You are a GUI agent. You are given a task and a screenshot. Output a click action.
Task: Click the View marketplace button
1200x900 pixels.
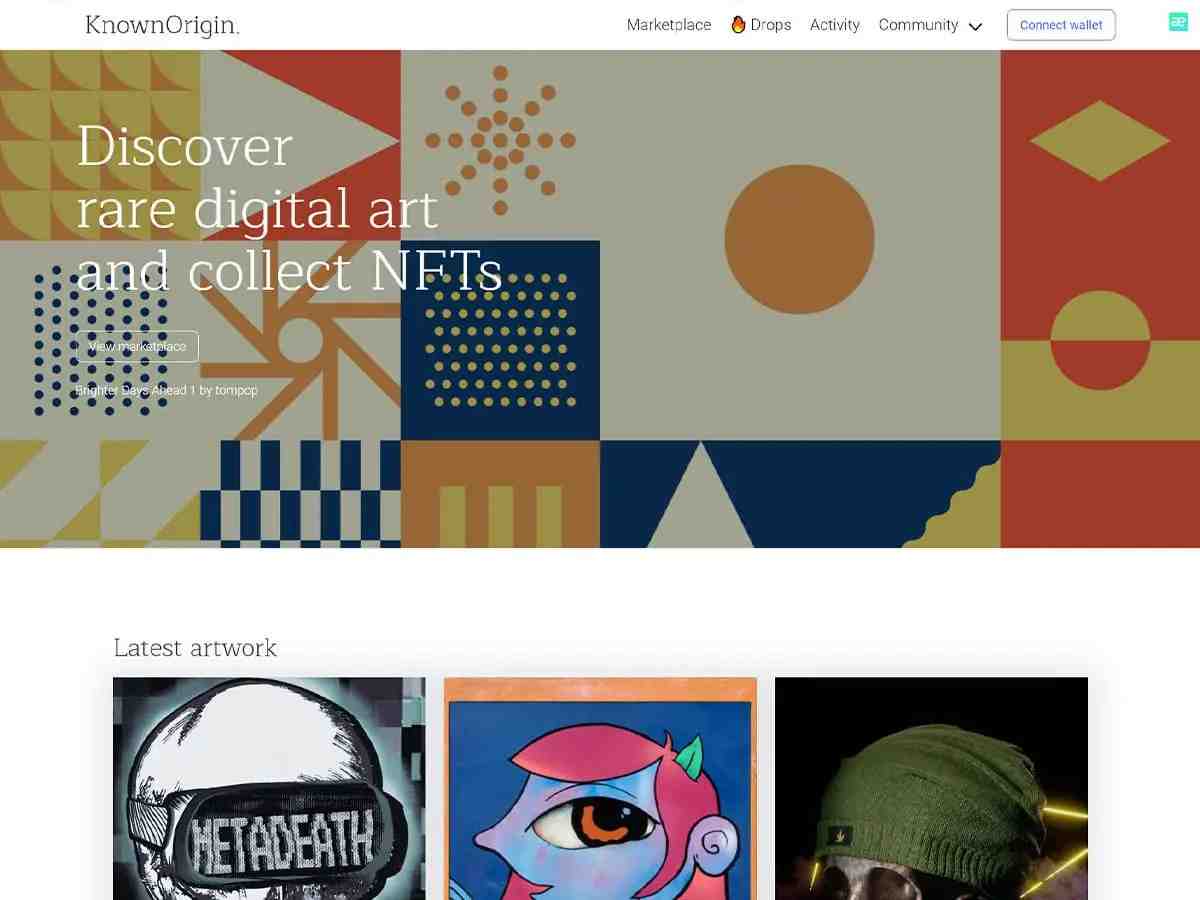click(x=137, y=346)
